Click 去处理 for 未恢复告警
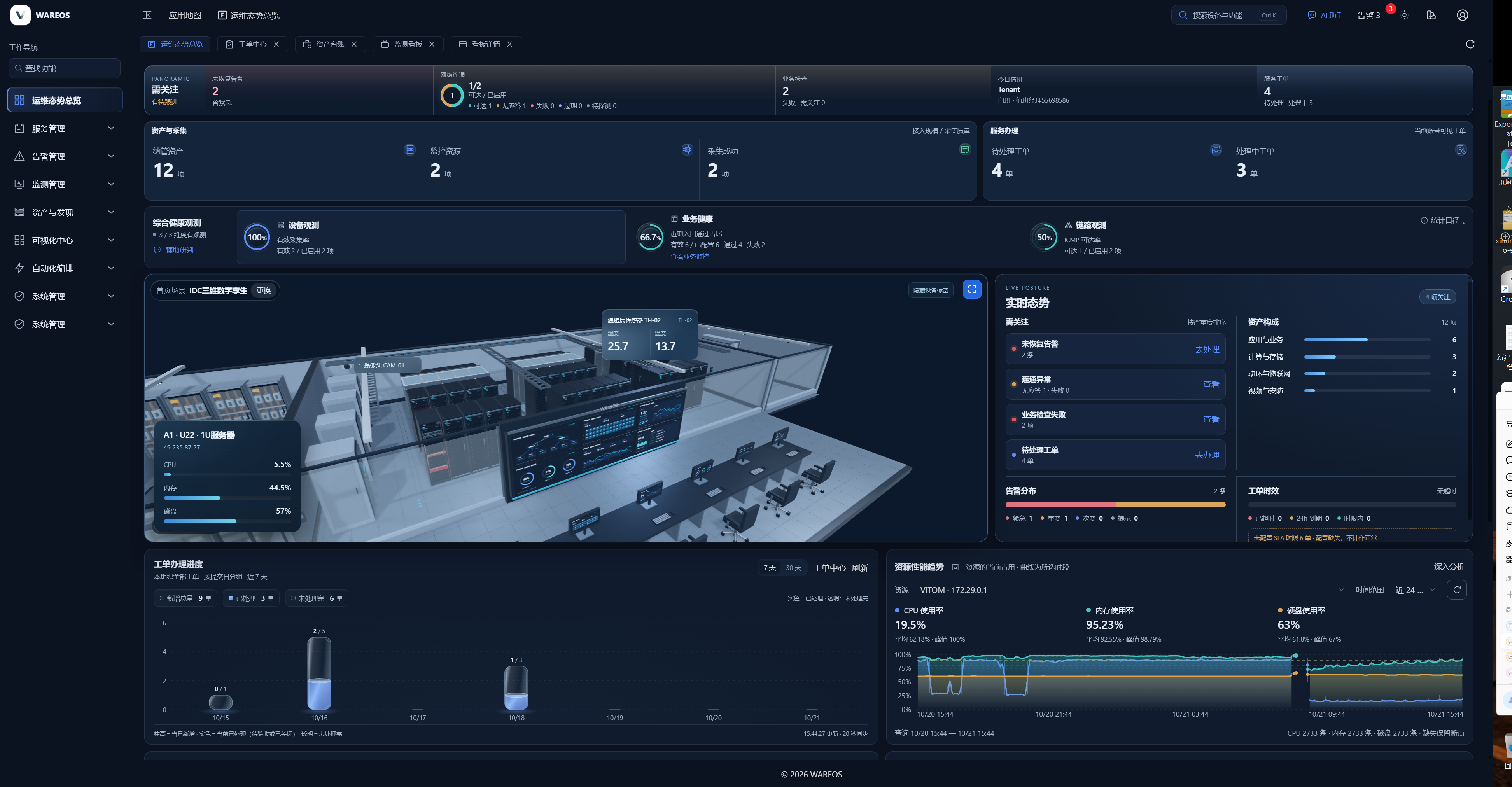Screen dimensions: 1512x787 click(x=1207, y=349)
